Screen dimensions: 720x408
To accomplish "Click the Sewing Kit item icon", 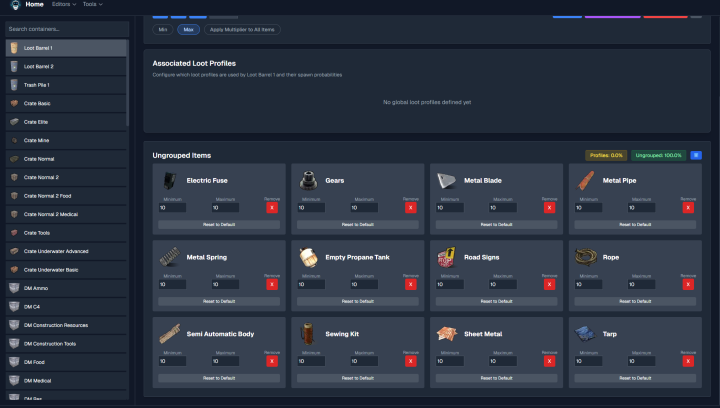I will (308, 334).
